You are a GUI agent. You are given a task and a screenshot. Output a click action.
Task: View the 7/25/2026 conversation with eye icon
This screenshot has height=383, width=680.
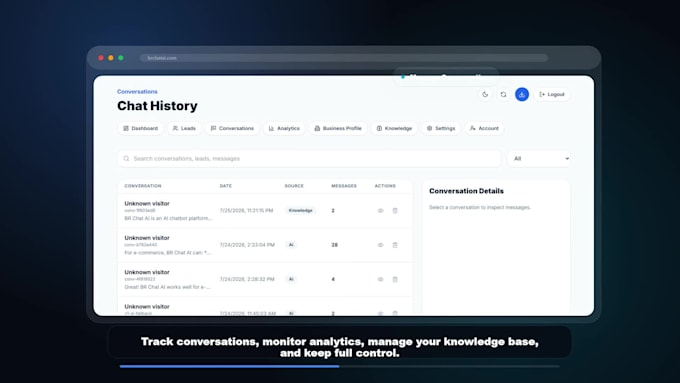[x=380, y=211]
